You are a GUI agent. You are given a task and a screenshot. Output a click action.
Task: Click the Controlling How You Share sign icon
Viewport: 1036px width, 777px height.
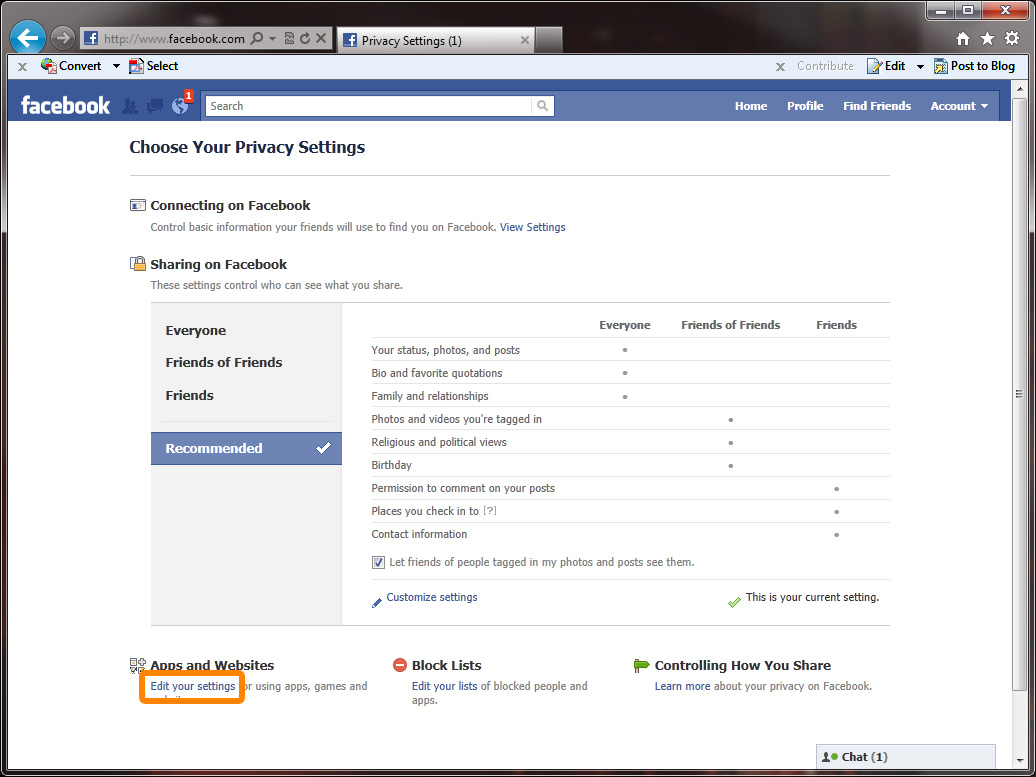click(641, 665)
